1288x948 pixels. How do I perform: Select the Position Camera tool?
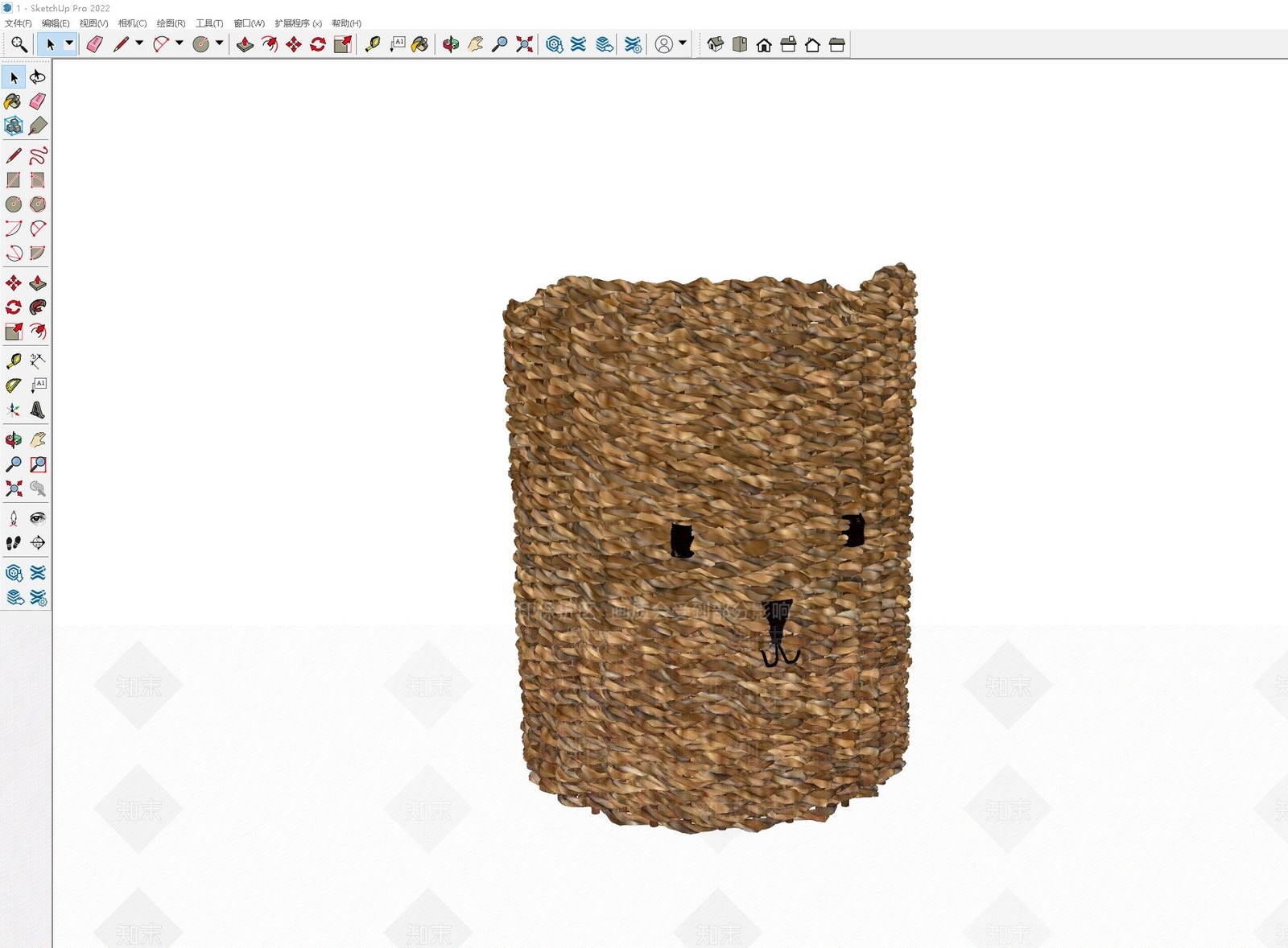[14, 518]
